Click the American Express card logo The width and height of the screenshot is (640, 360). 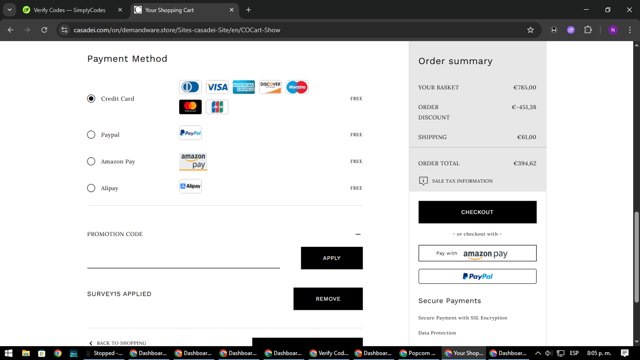pyautogui.click(x=244, y=87)
